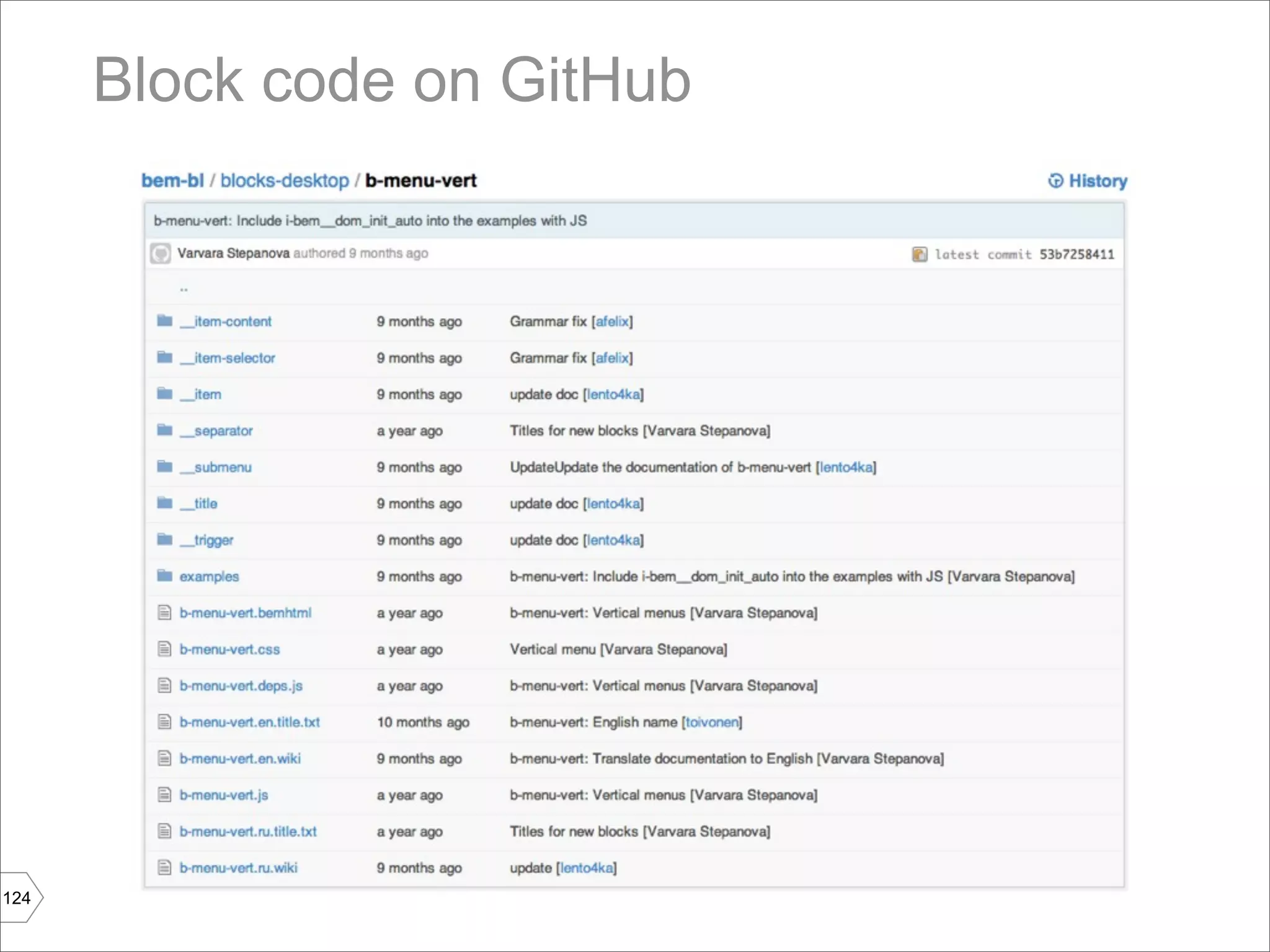The image size is (1270, 952).
Task: Open b-menu-vert.ru.title.txt file
Action: [248, 832]
